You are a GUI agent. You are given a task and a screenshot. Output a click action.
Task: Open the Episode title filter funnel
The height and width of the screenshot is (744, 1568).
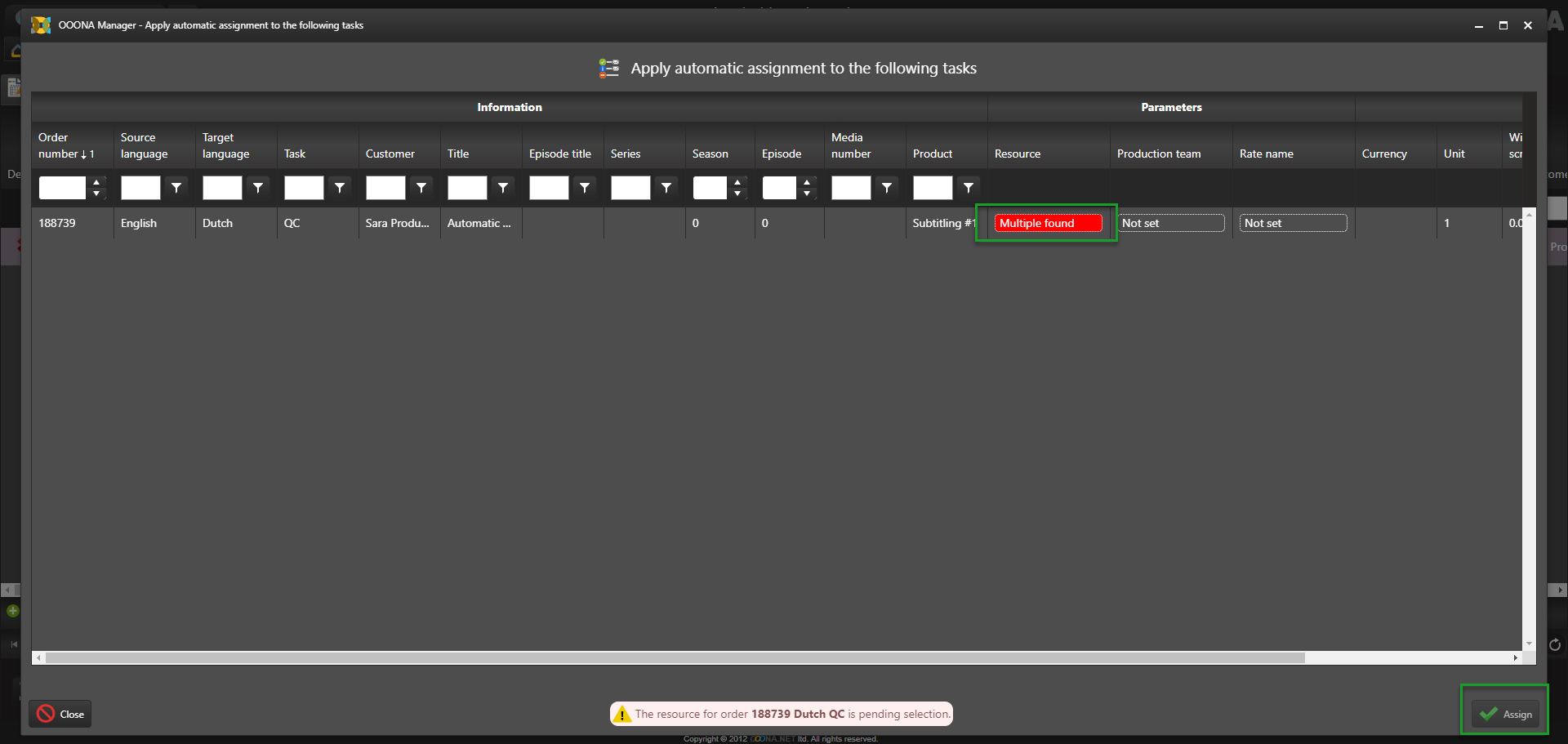(x=585, y=188)
